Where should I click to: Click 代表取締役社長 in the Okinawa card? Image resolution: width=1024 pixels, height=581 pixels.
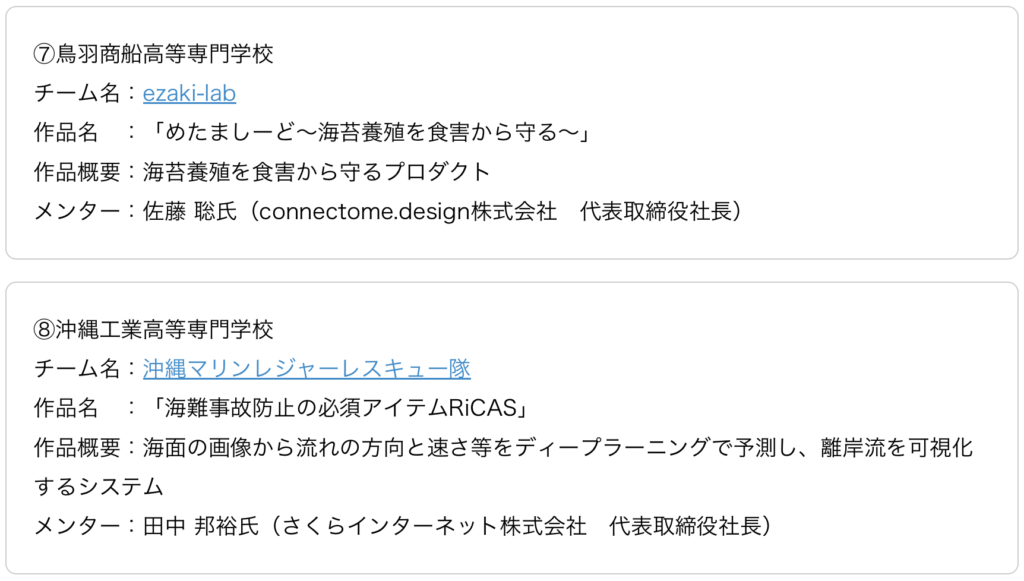tap(685, 526)
